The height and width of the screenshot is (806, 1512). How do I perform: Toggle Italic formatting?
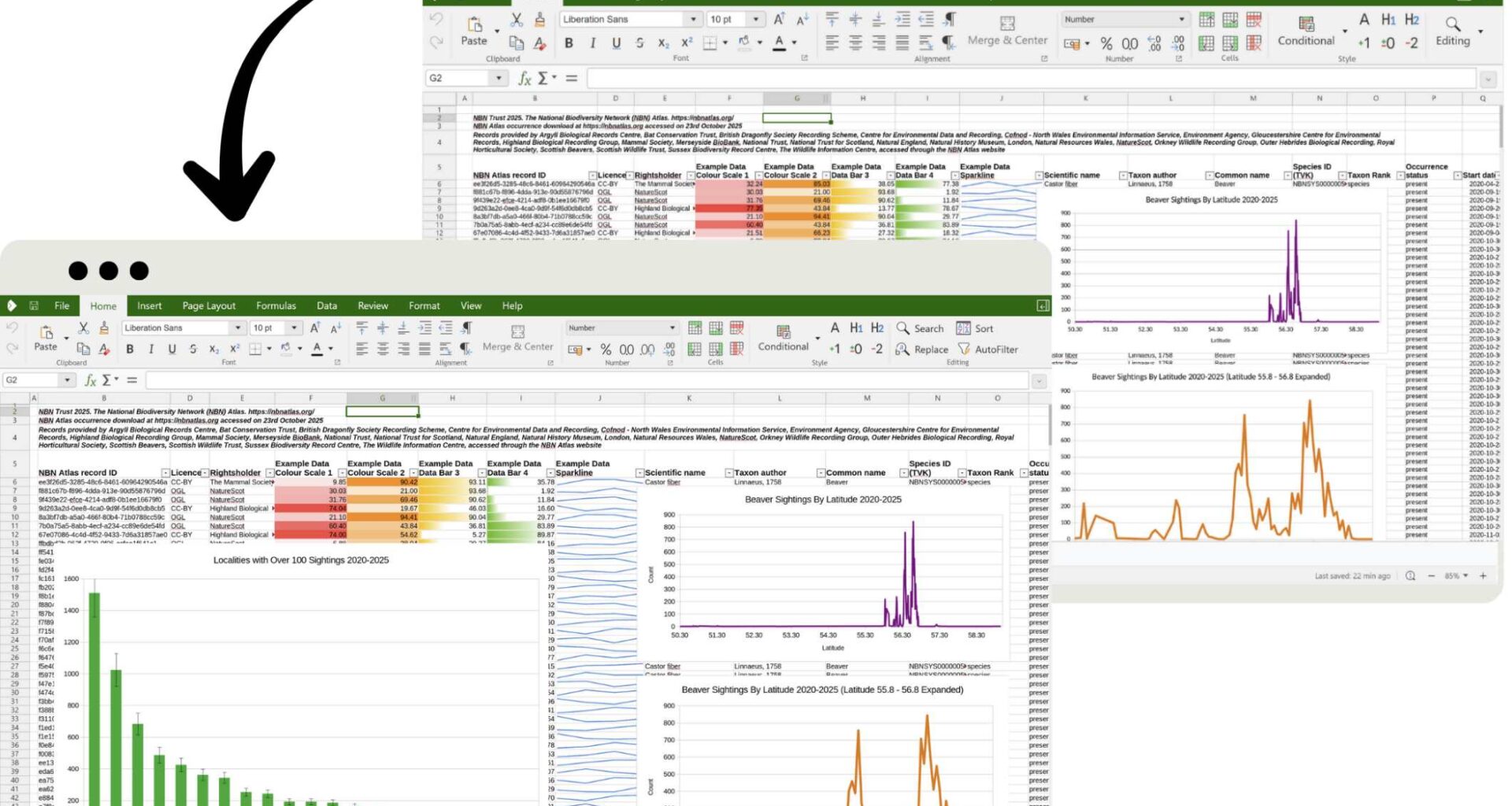pyautogui.click(x=150, y=347)
